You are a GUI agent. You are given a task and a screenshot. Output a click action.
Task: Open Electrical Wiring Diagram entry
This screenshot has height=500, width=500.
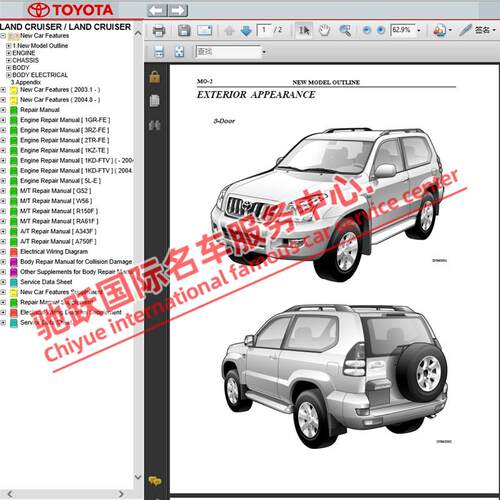[54, 251]
